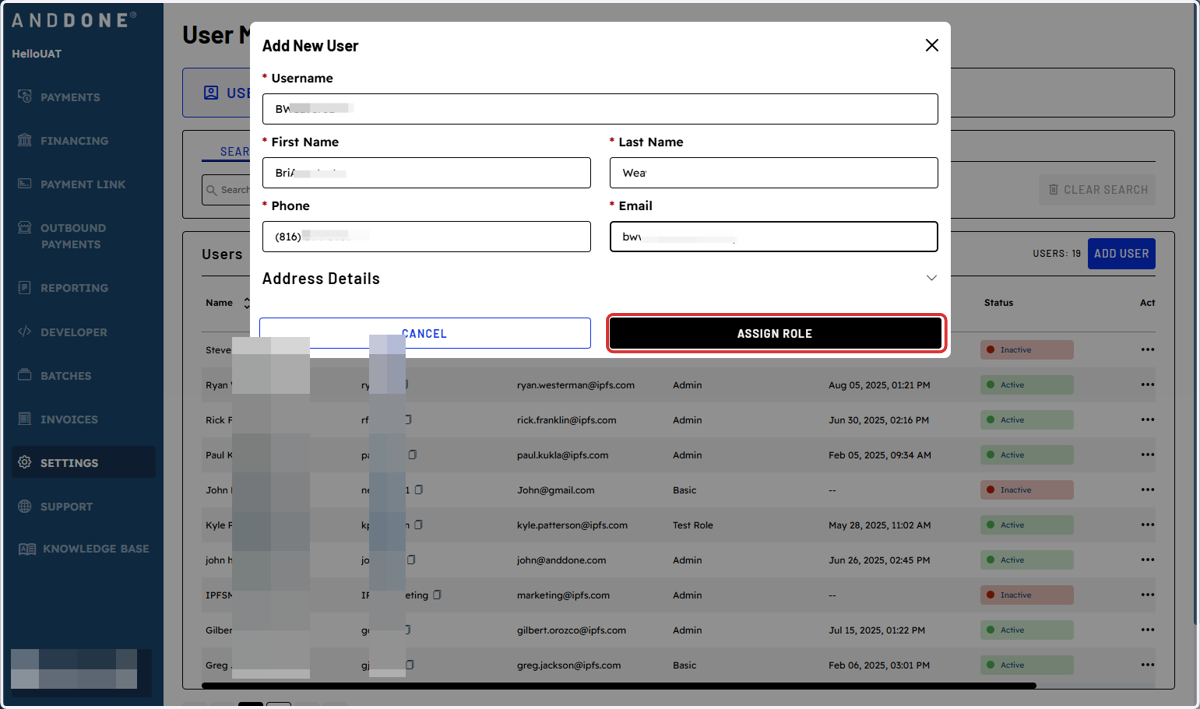Copy username icon in paul.kukla row
Image resolution: width=1200 pixels, height=709 pixels.
click(x=412, y=455)
